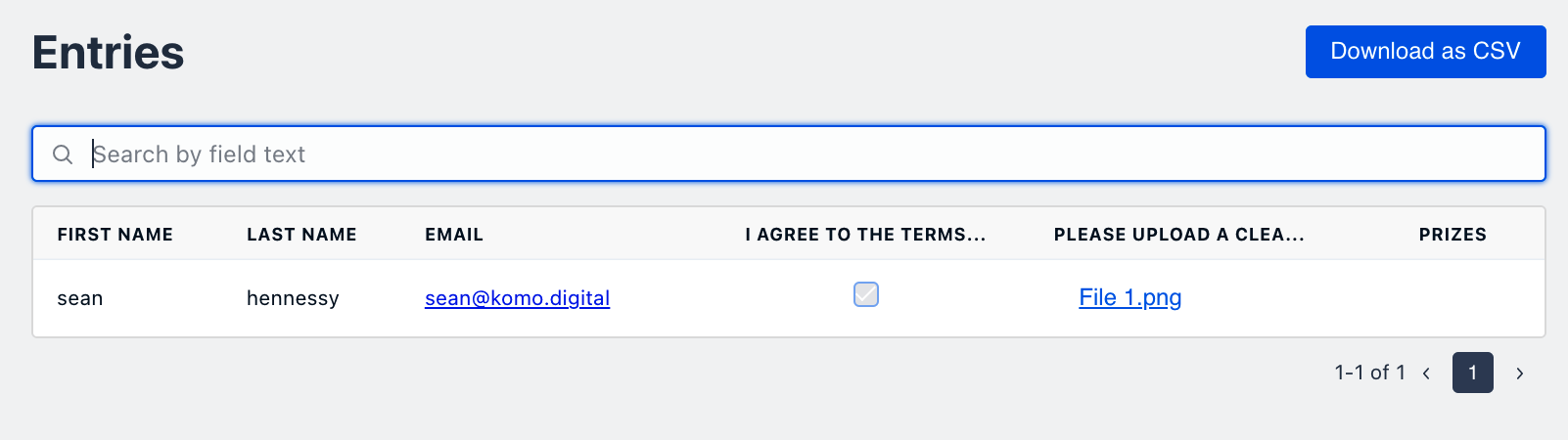Viewport: 1568px width, 440px height.
Task: Click the PRIZES column header
Action: point(1453,235)
